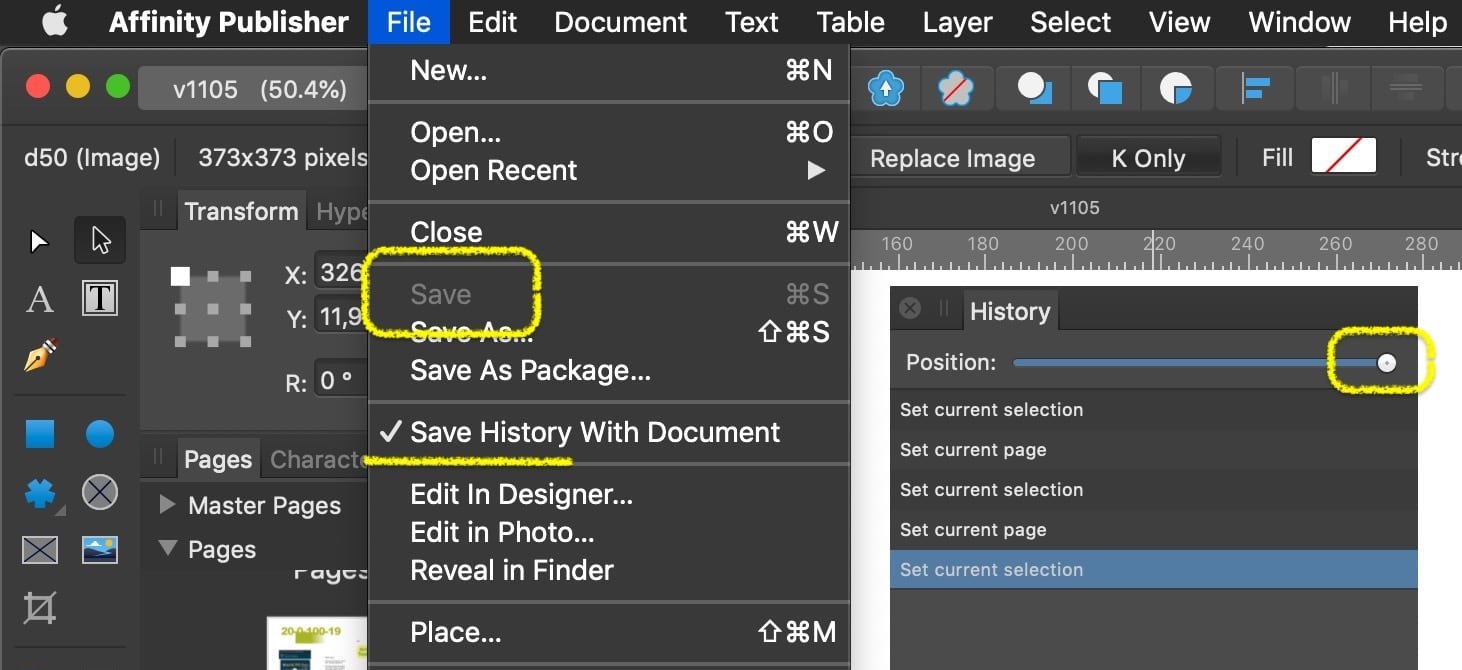Image resolution: width=1462 pixels, height=670 pixels.
Task: Click the Intersect boolean operation icon
Action: 1176,89
